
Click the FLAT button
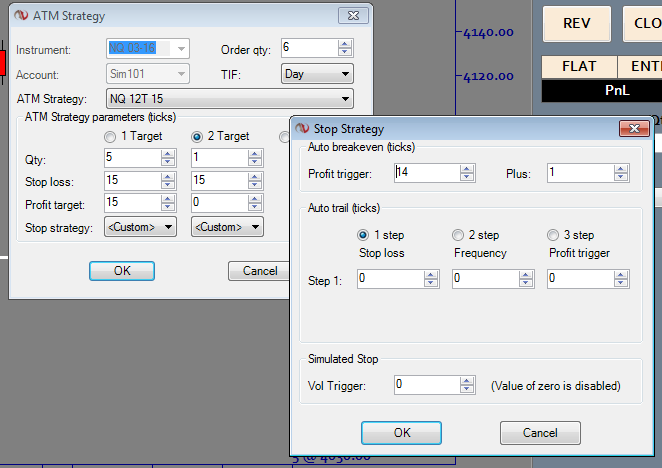click(579, 66)
